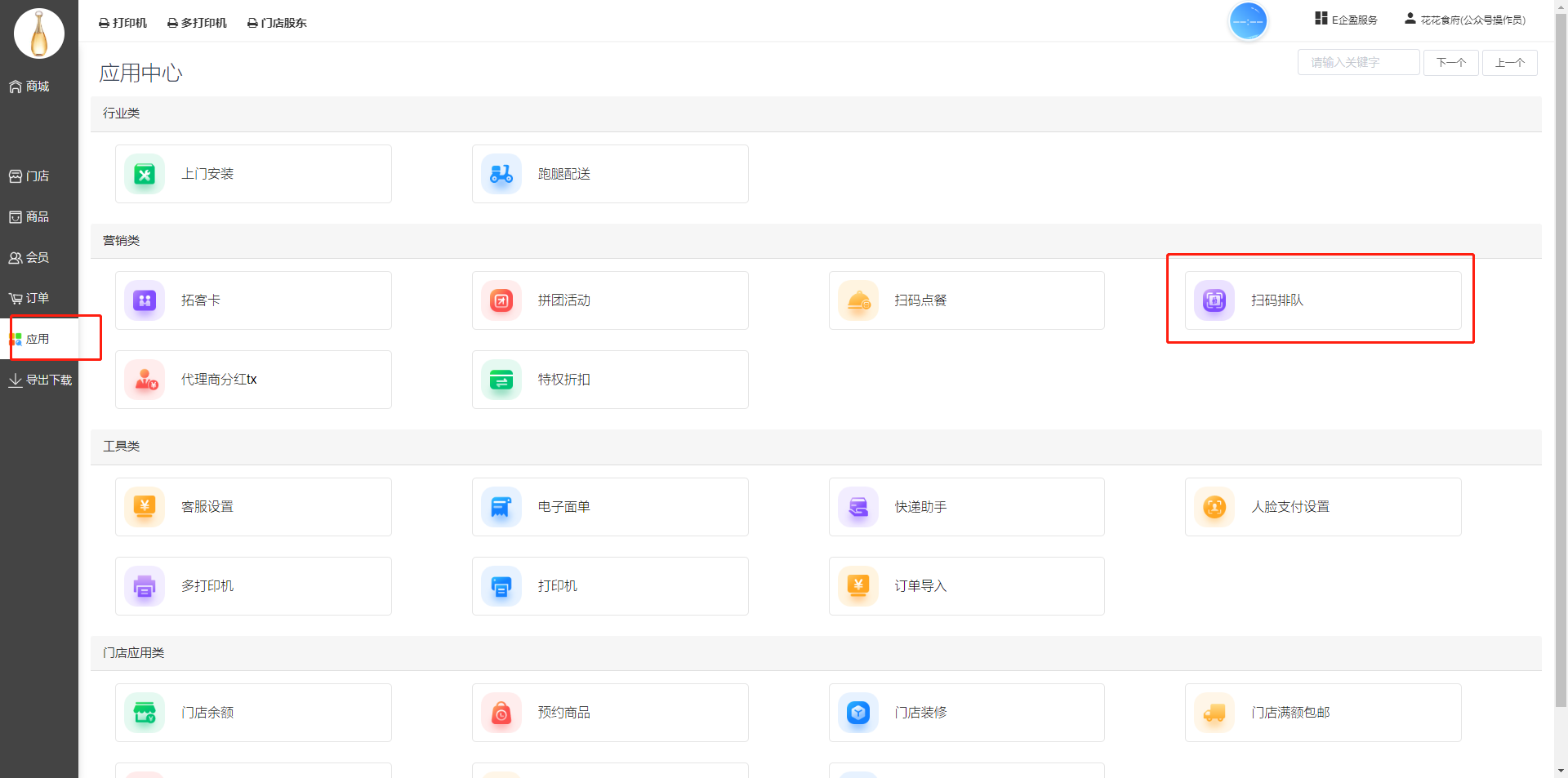Open 拼团活动 red icon

(501, 301)
